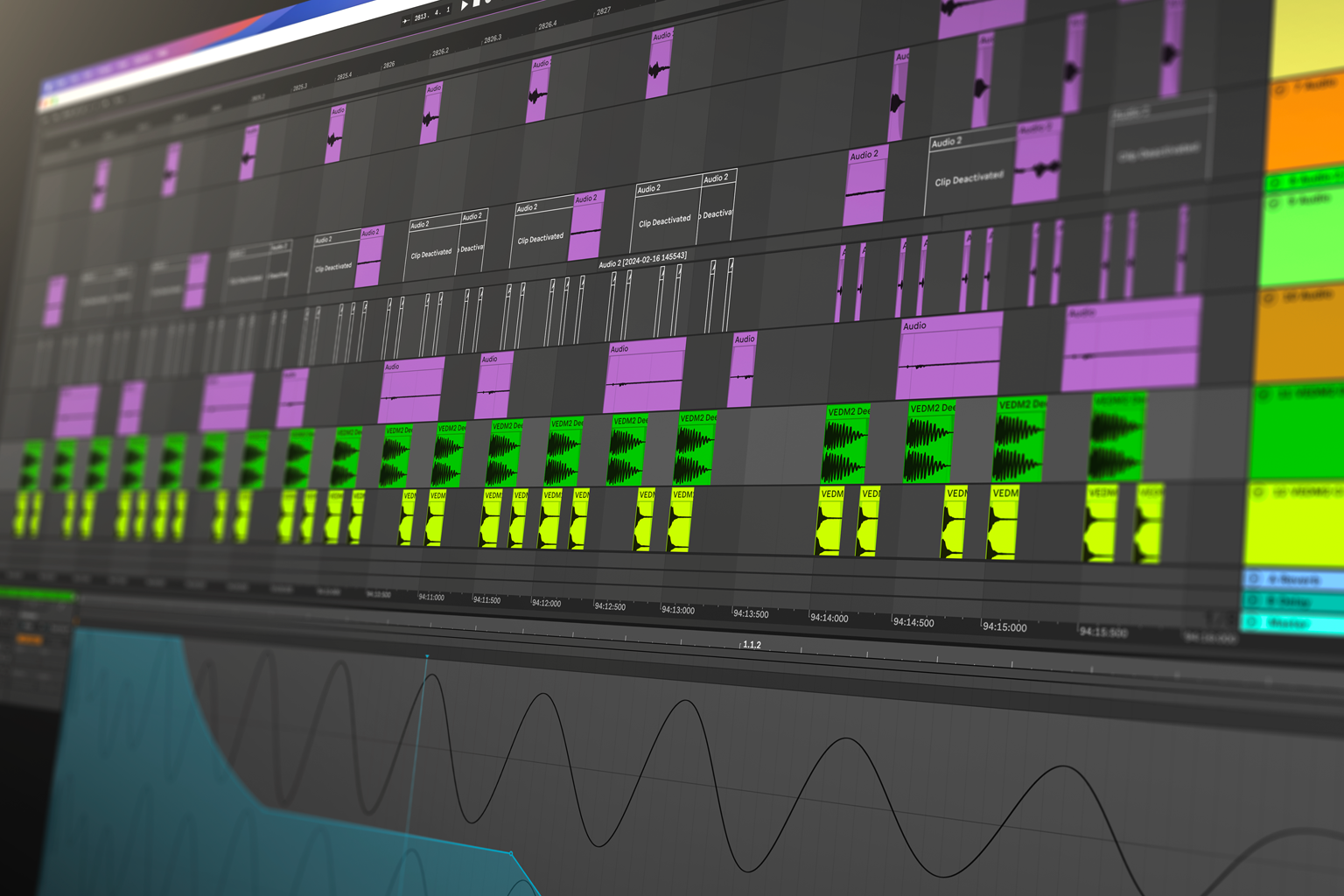Select the yellow track header
Viewport: 1344px width, 896px height.
click(x=1307, y=37)
